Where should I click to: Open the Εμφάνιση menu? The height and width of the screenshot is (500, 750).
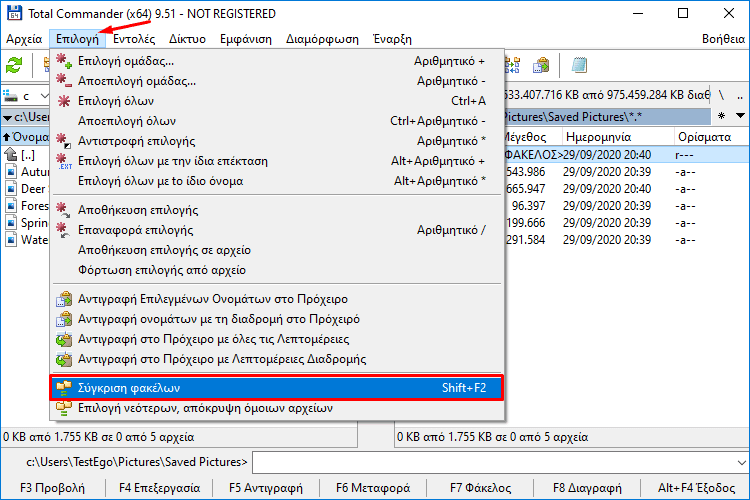click(x=245, y=39)
